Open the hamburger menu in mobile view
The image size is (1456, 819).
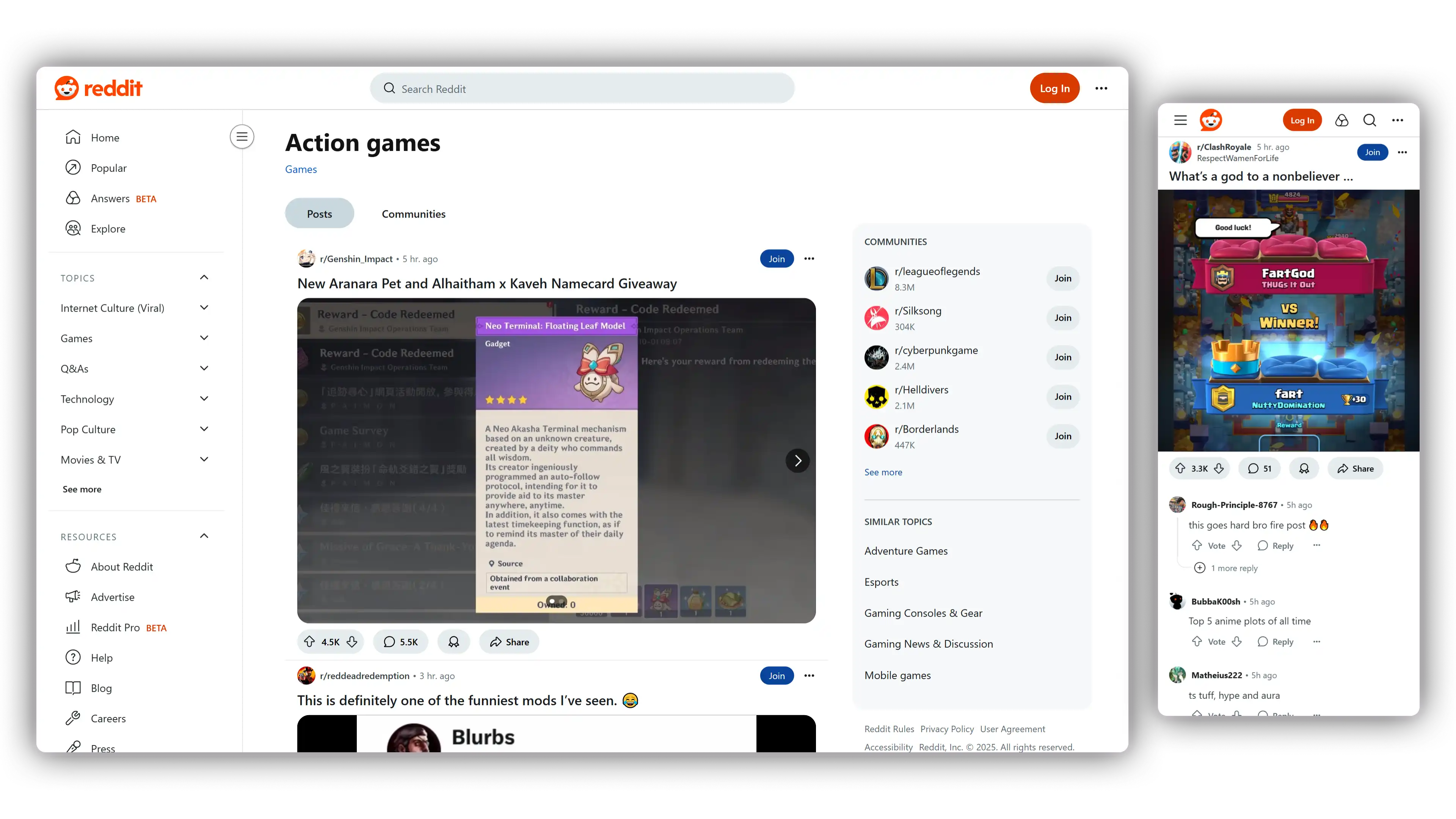tap(1180, 121)
